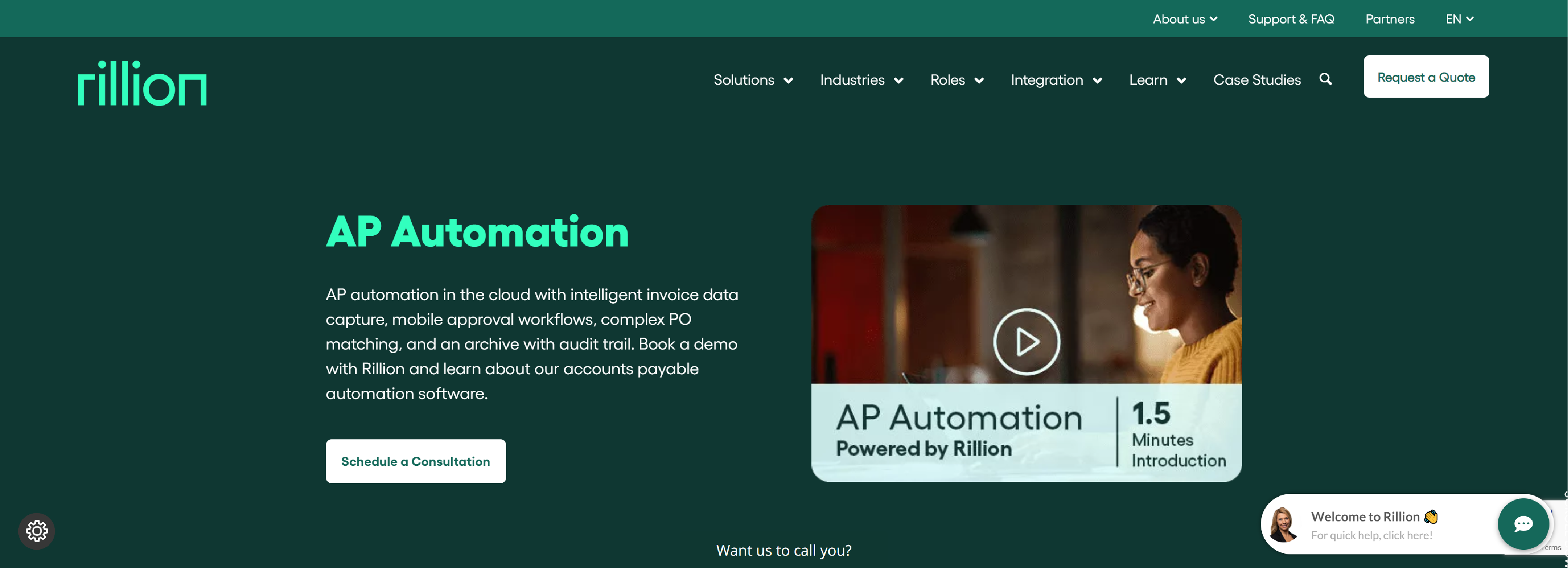Click the Rillion logo

pyautogui.click(x=142, y=83)
